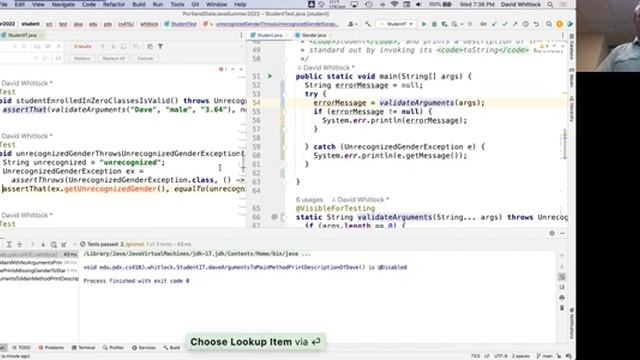Click the main git branch status widget
Screen dimensions: 640x360
click(x=544, y=356)
